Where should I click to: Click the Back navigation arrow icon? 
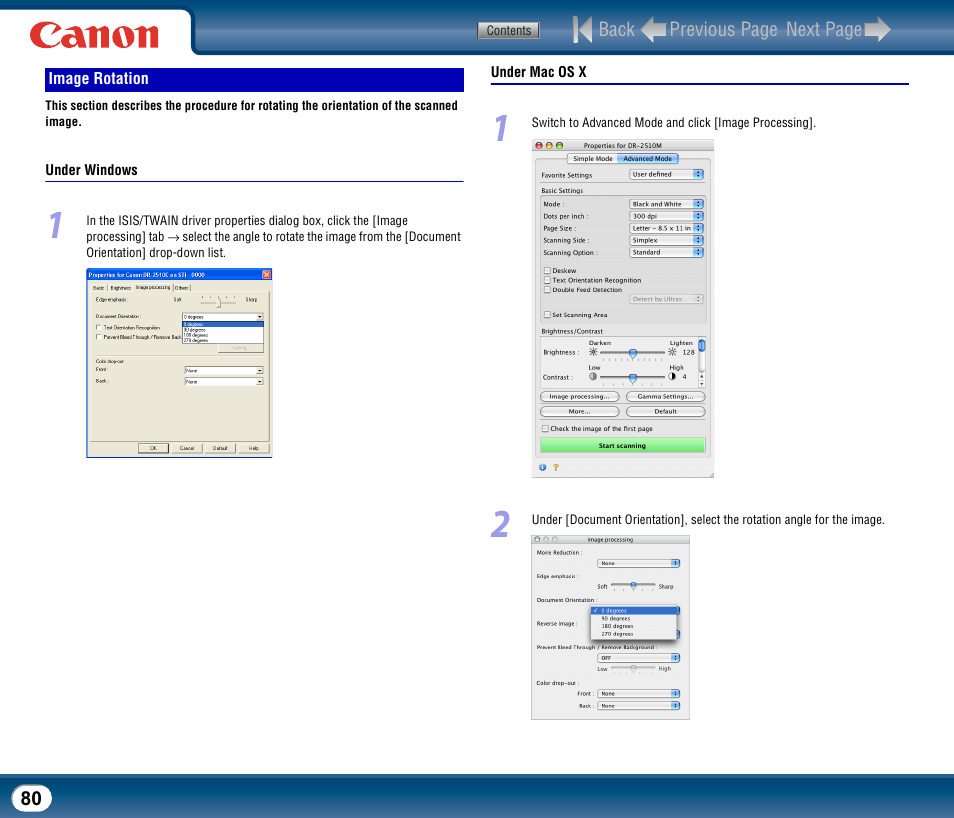[x=582, y=29]
